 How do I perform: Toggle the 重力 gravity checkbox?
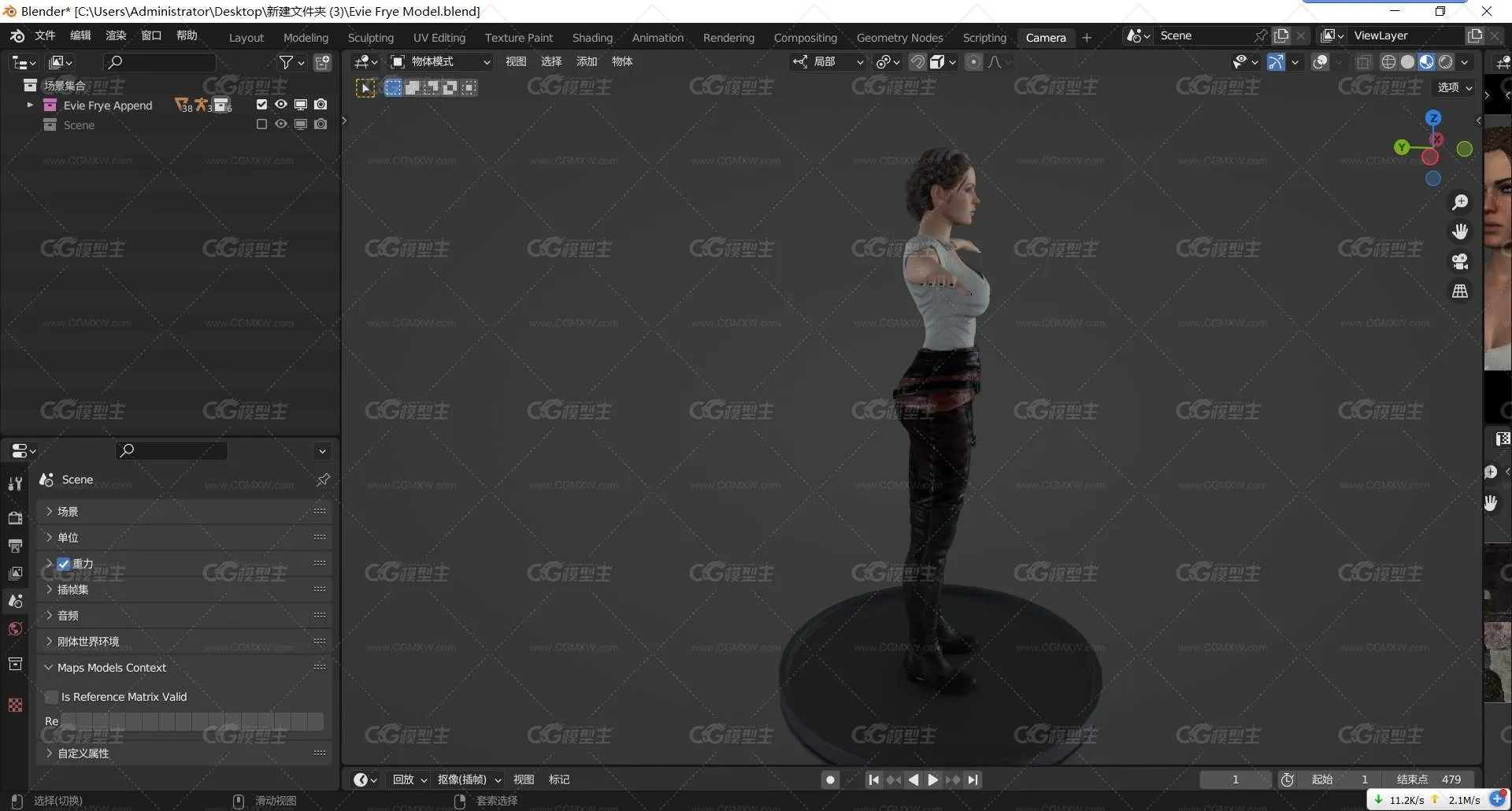(x=64, y=564)
